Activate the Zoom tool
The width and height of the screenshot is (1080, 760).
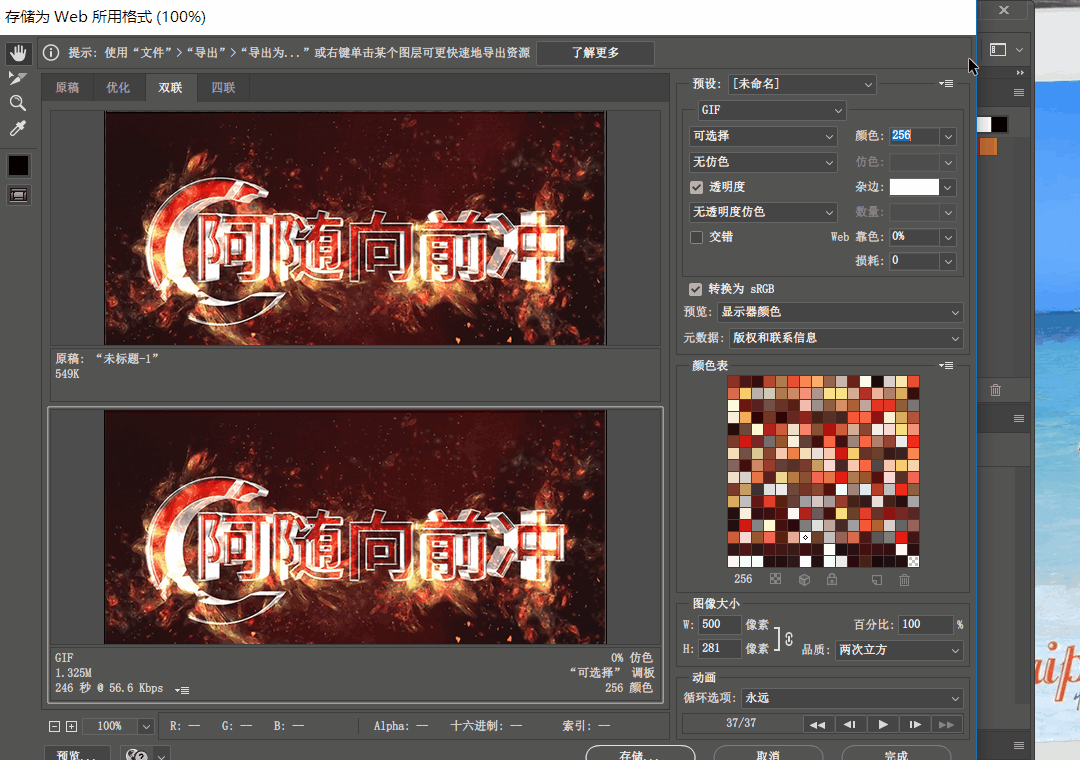[18, 102]
